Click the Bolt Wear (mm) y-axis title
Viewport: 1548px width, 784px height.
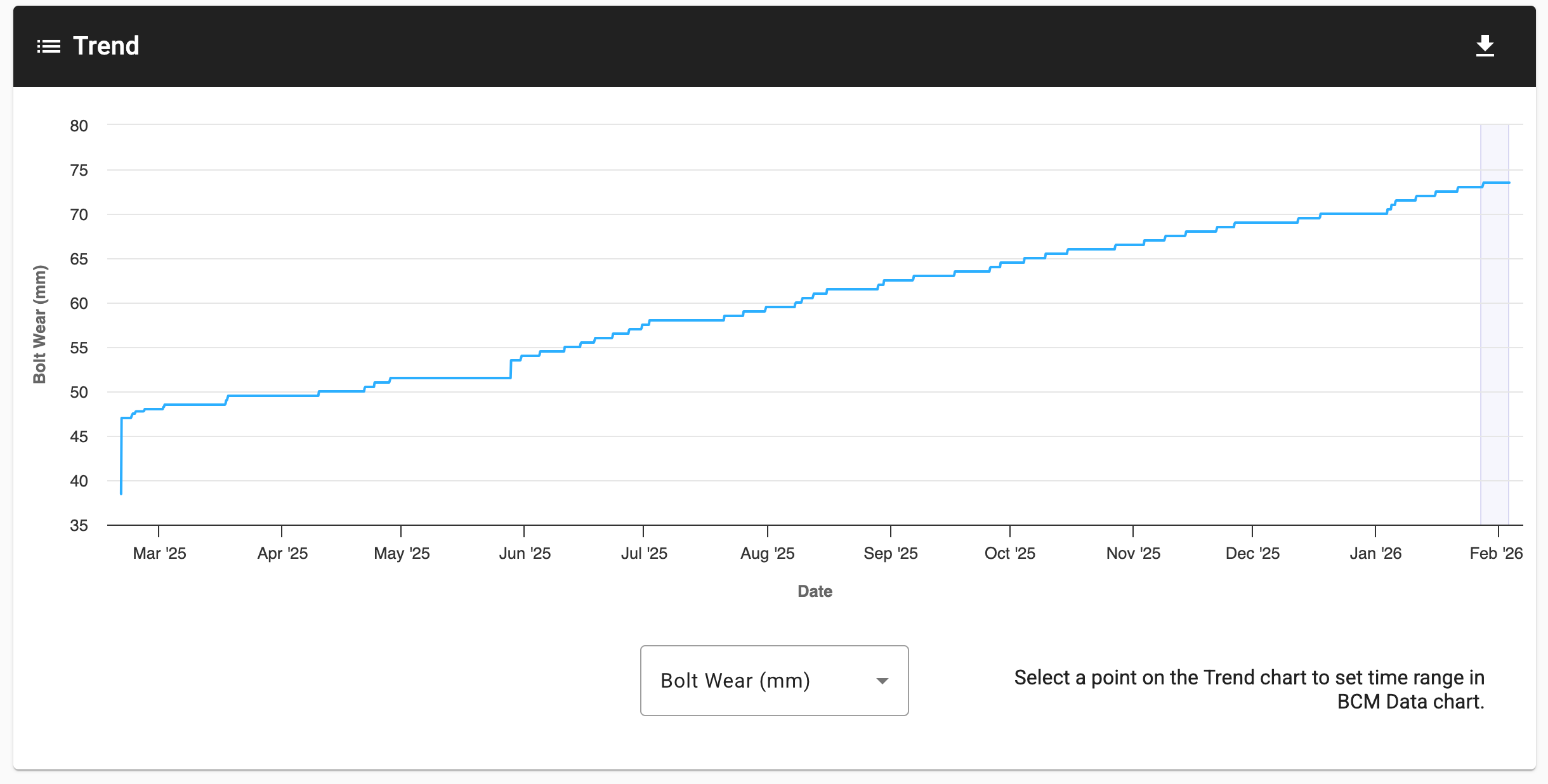(39, 324)
